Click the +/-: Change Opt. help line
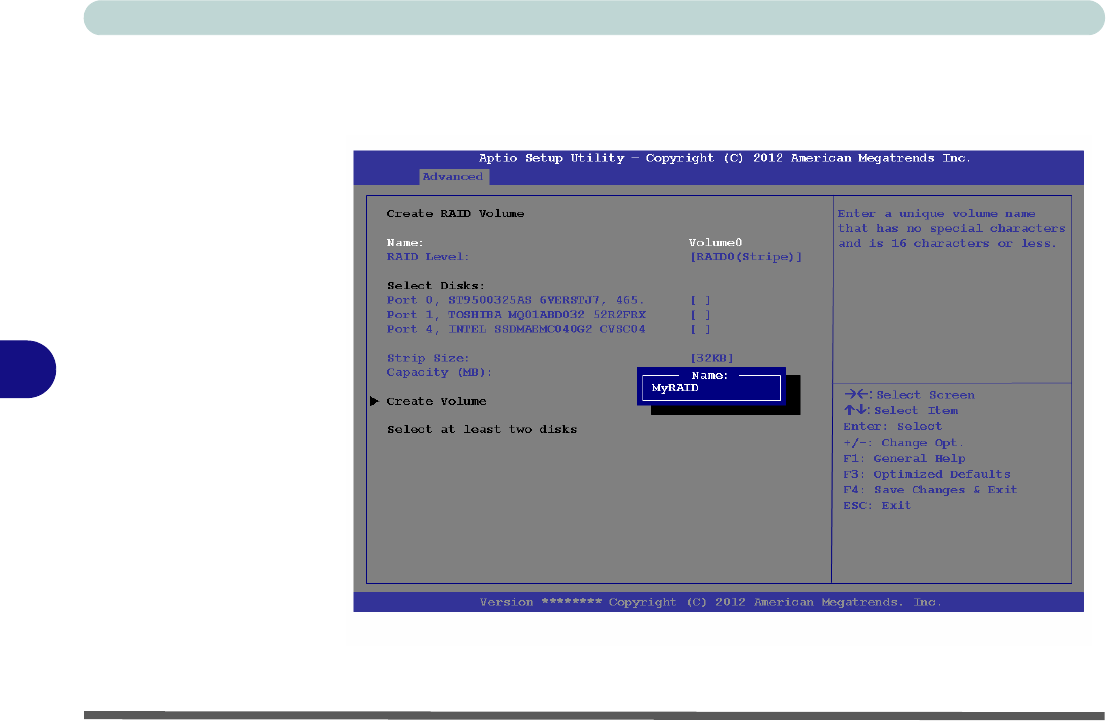 coord(904,442)
